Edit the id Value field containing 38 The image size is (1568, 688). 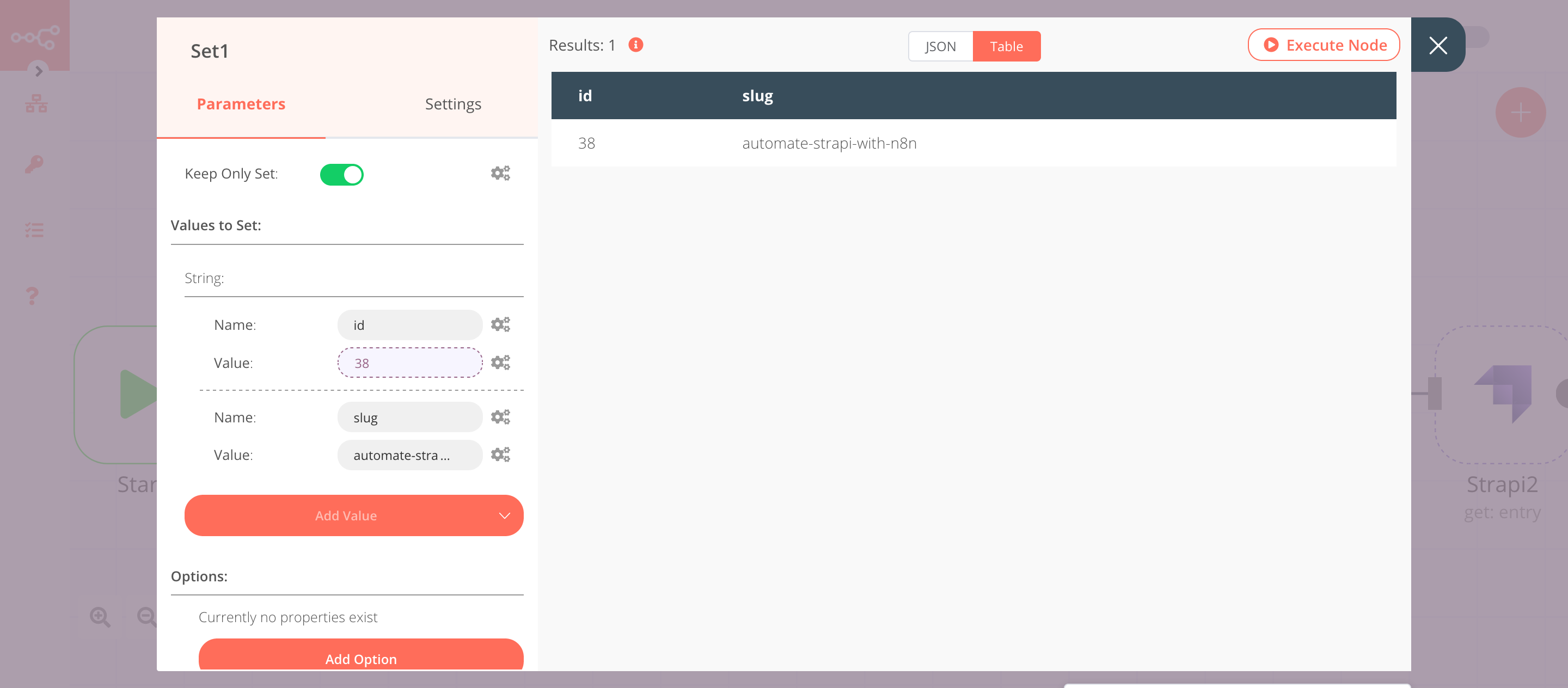pyautogui.click(x=409, y=362)
